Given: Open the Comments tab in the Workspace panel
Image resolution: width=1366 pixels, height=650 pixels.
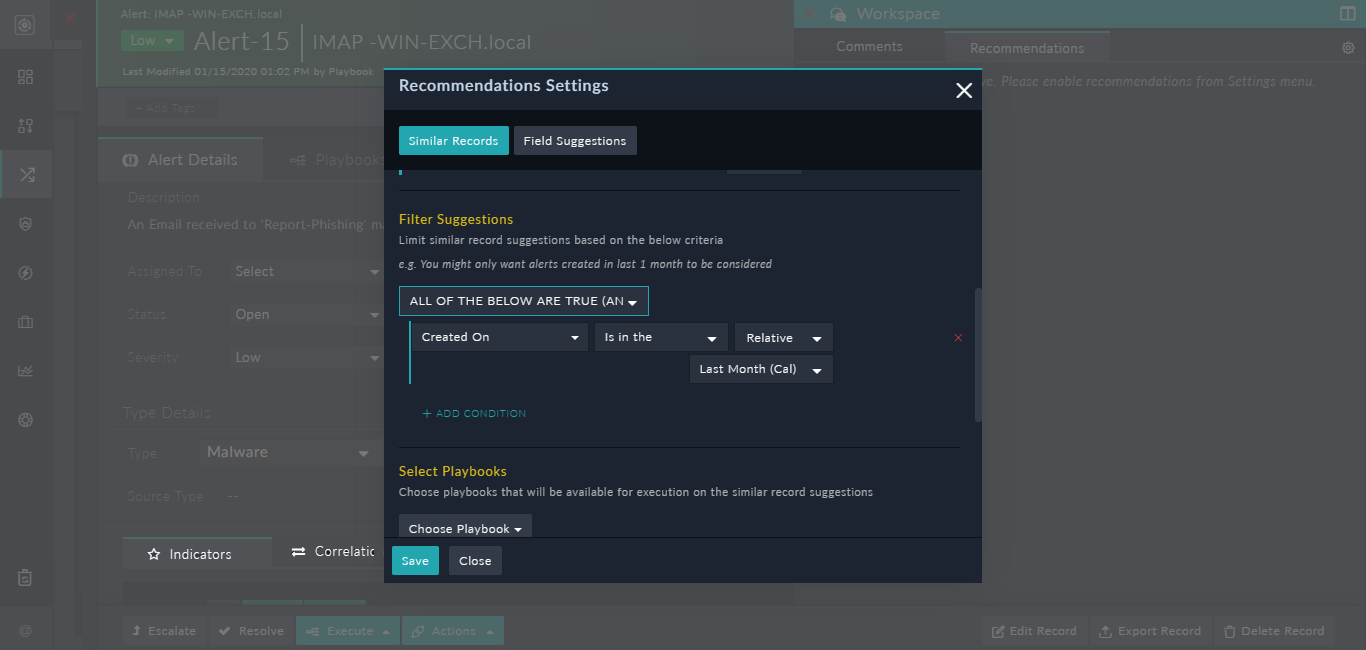Looking at the screenshot, I should (868, 46).
